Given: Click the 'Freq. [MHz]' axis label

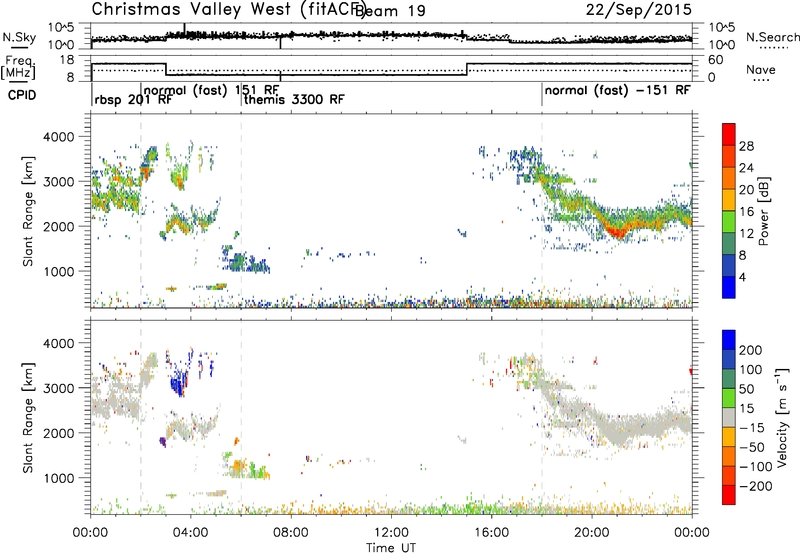Looking at the screenshot, I should [x=19, y=67].
